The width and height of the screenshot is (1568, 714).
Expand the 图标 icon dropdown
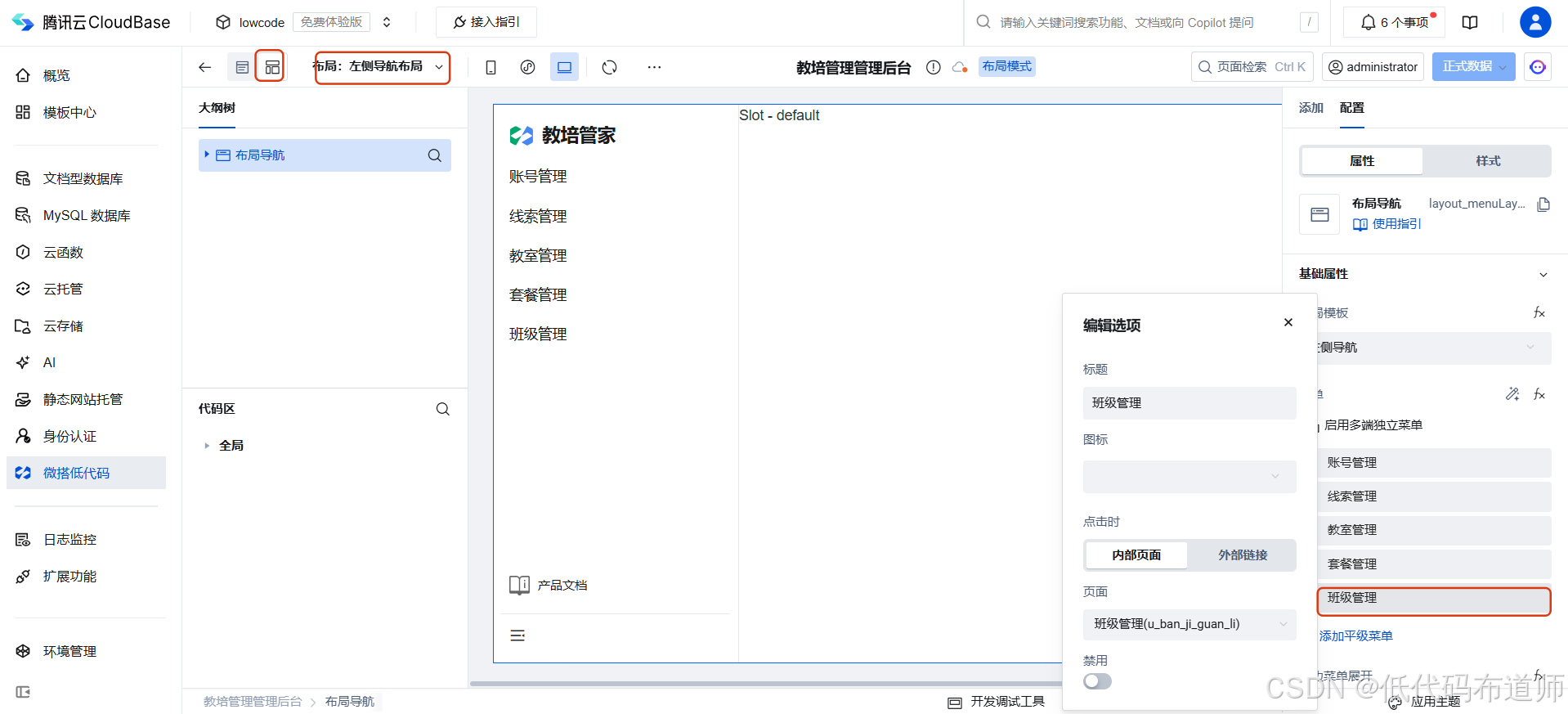(1189, 477)
